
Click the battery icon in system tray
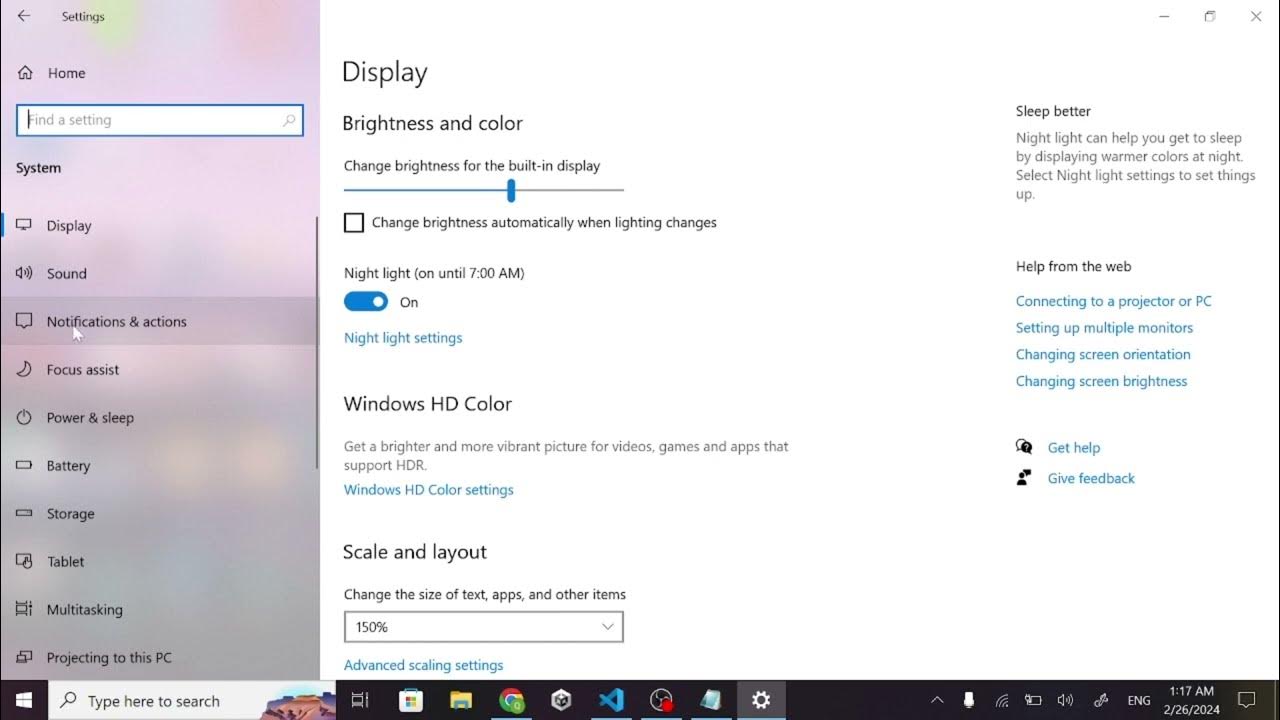(1033, 700)
